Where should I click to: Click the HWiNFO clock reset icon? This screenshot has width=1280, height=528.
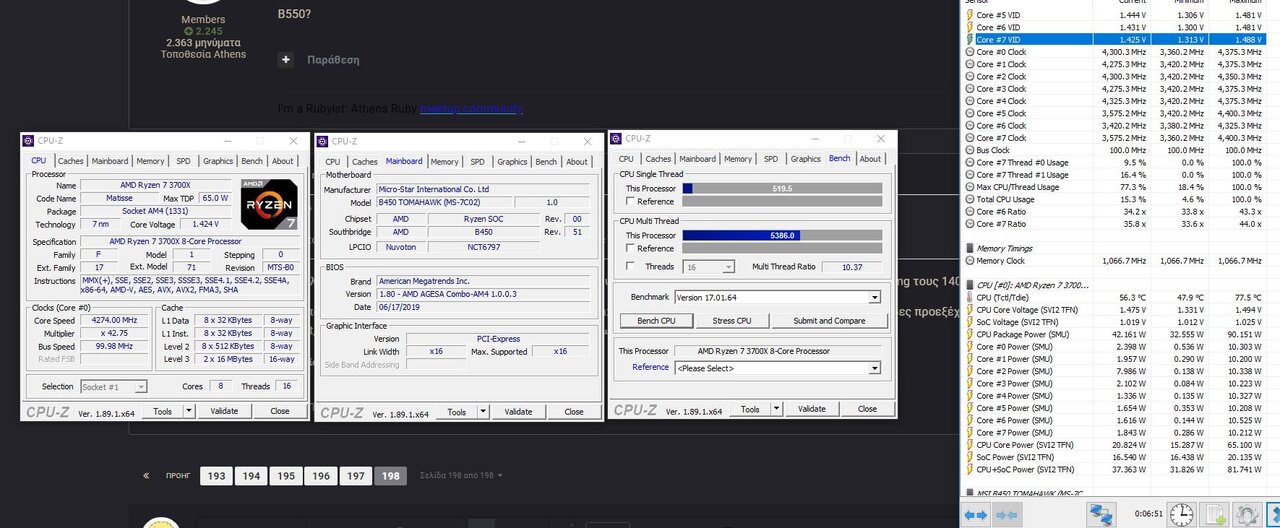[x=1182, y=515]
